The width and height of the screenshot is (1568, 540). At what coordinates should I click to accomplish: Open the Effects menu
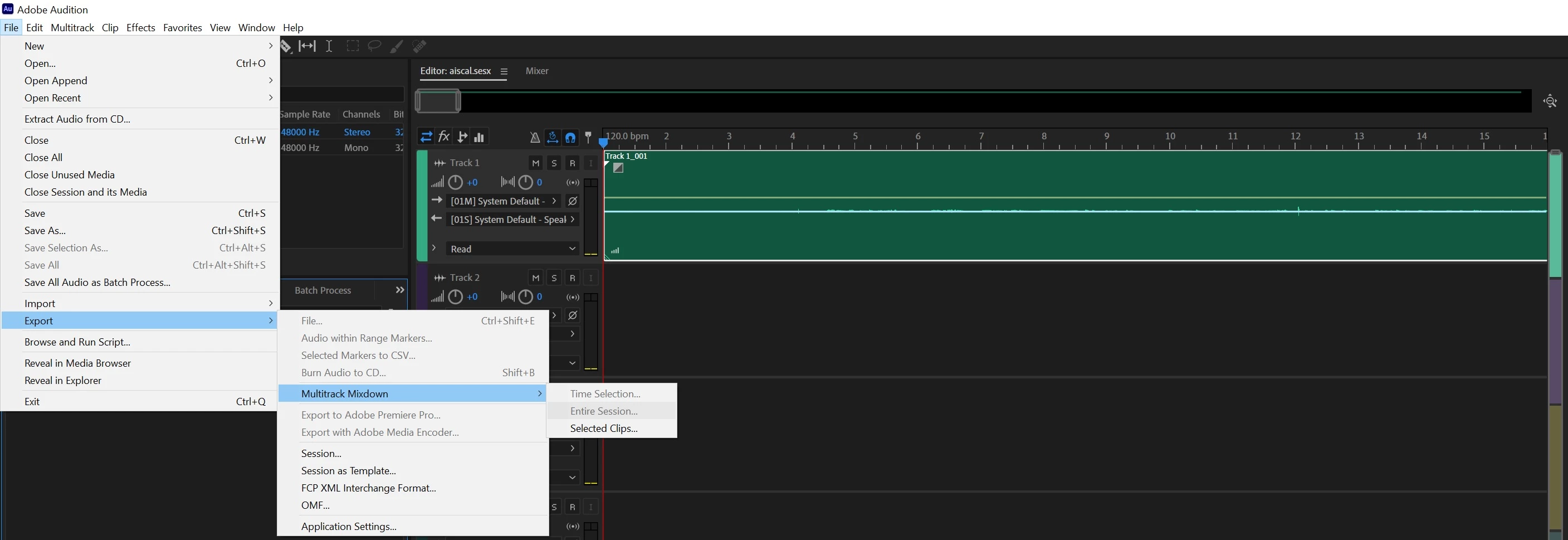(140, 27)
